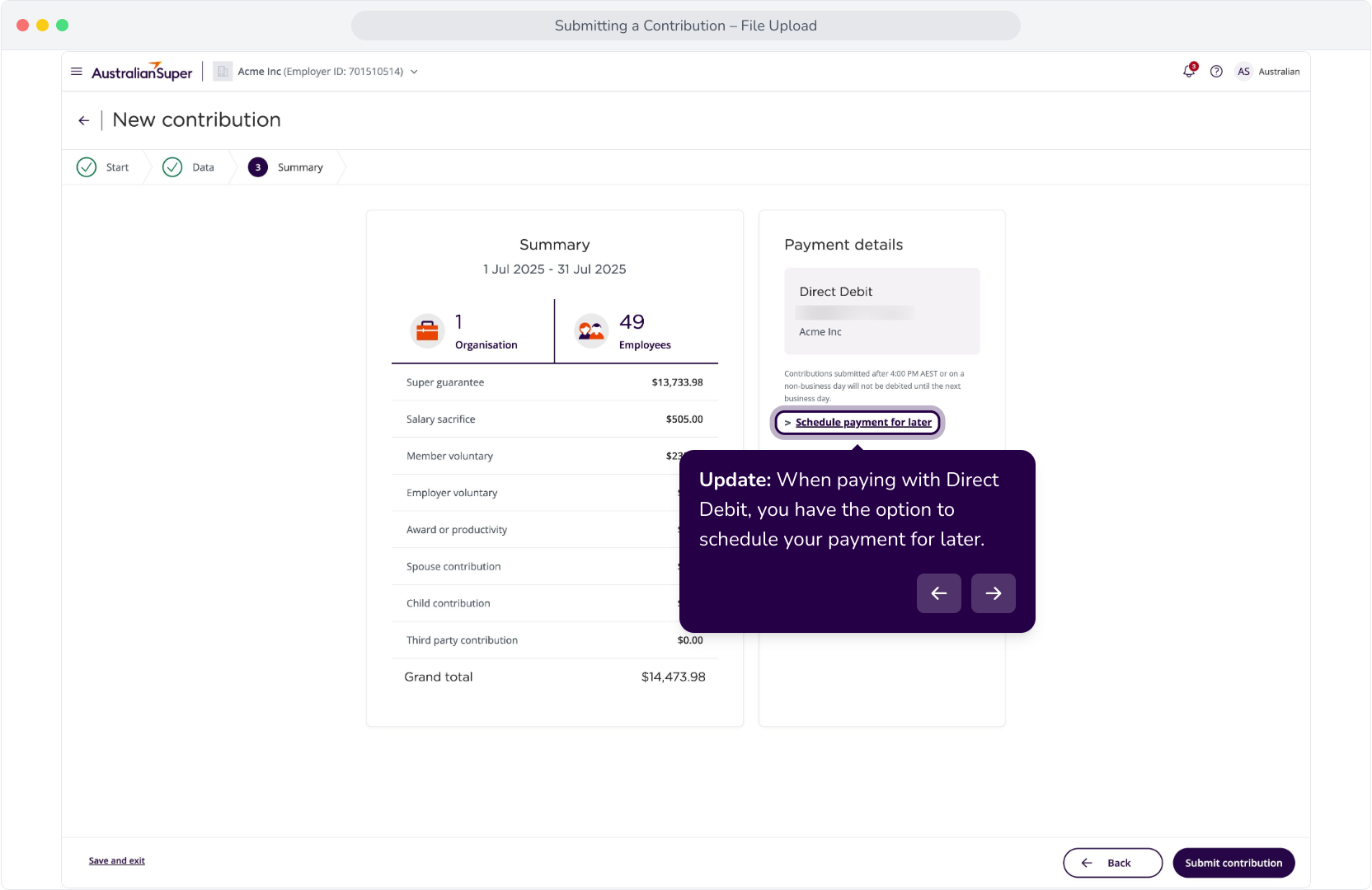
Task: Expand Schedule payment for later
Action: [857, 423]
